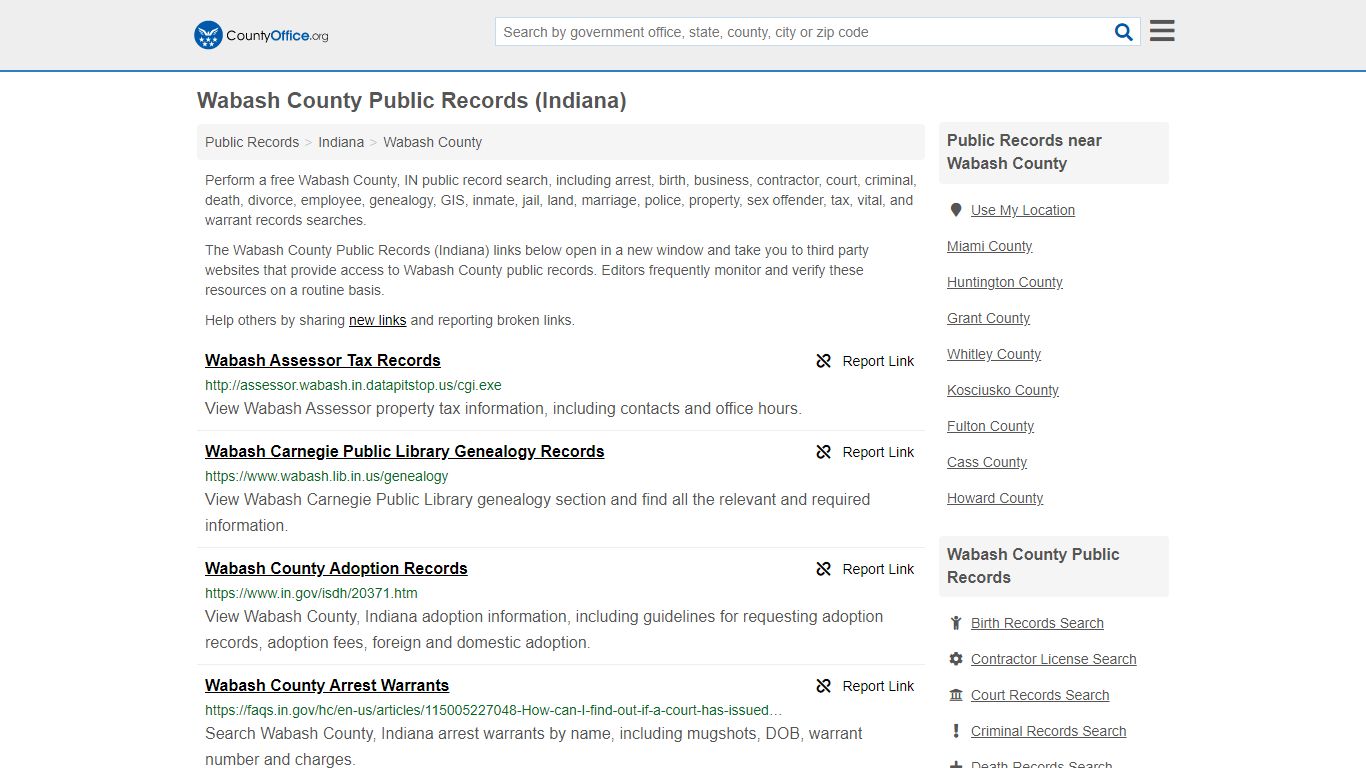The height and width of the screenshot is (768, 1366).
Task: Open Criminal Records Search
Action: pyautogui.click(x=1048, y=731)
